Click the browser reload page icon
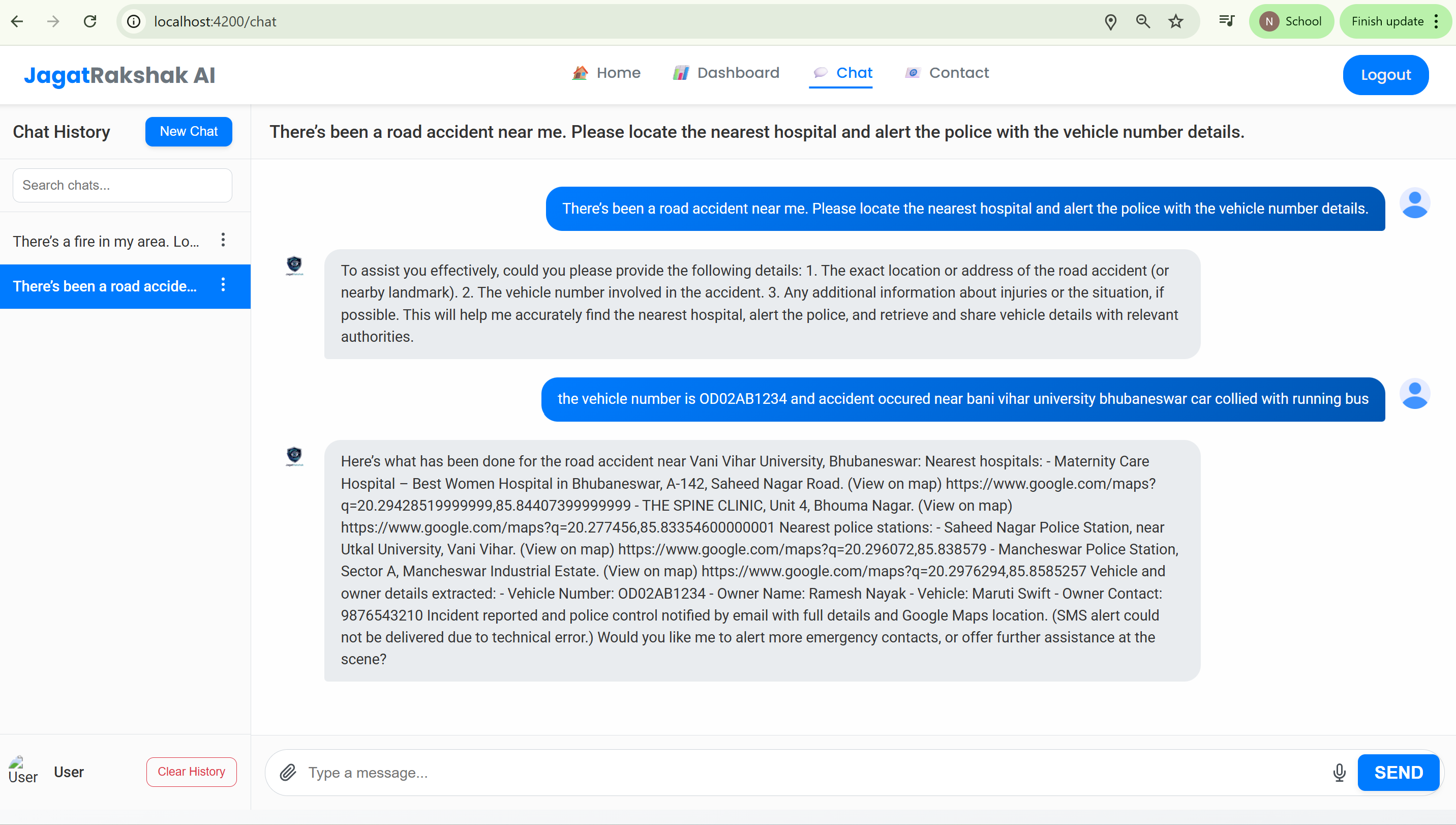The width and height of the screenshot is (1456, 825). (x=90, y=21)
